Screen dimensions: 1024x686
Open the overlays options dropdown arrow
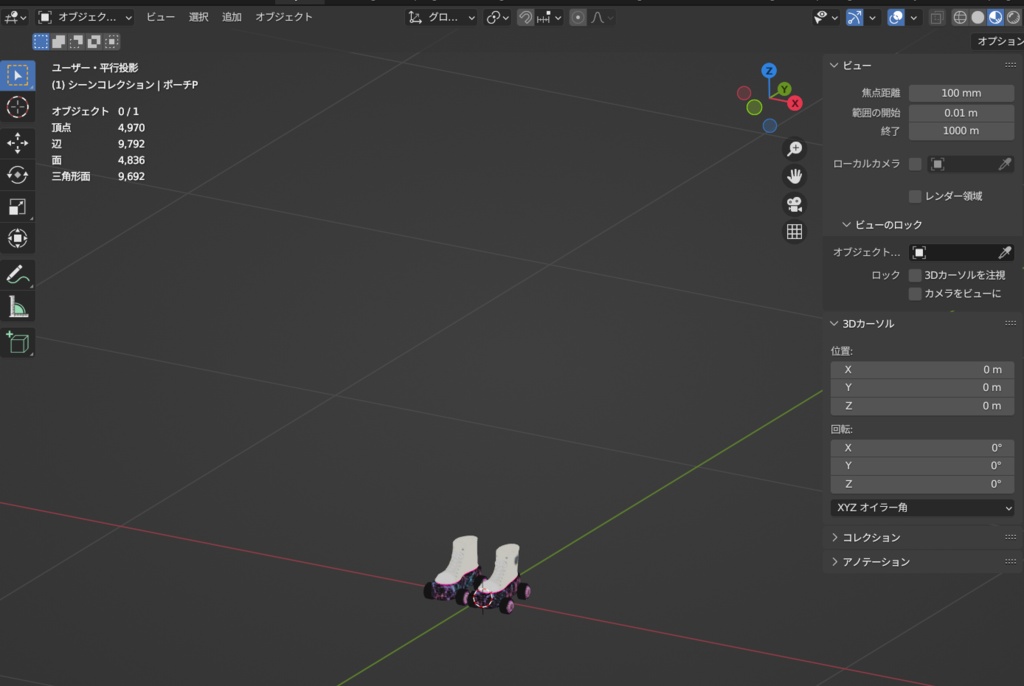tap(914, 18)
